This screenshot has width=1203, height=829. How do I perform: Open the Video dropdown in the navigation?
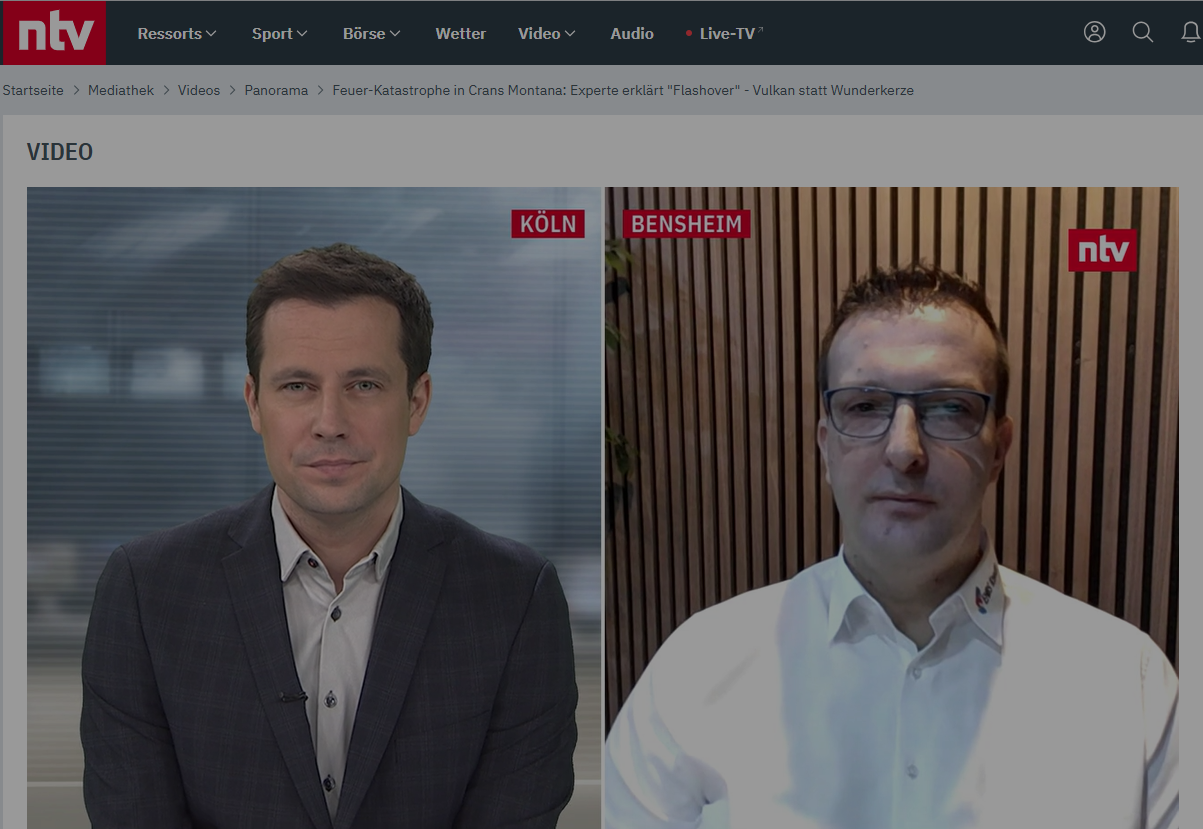coord(546,33)
